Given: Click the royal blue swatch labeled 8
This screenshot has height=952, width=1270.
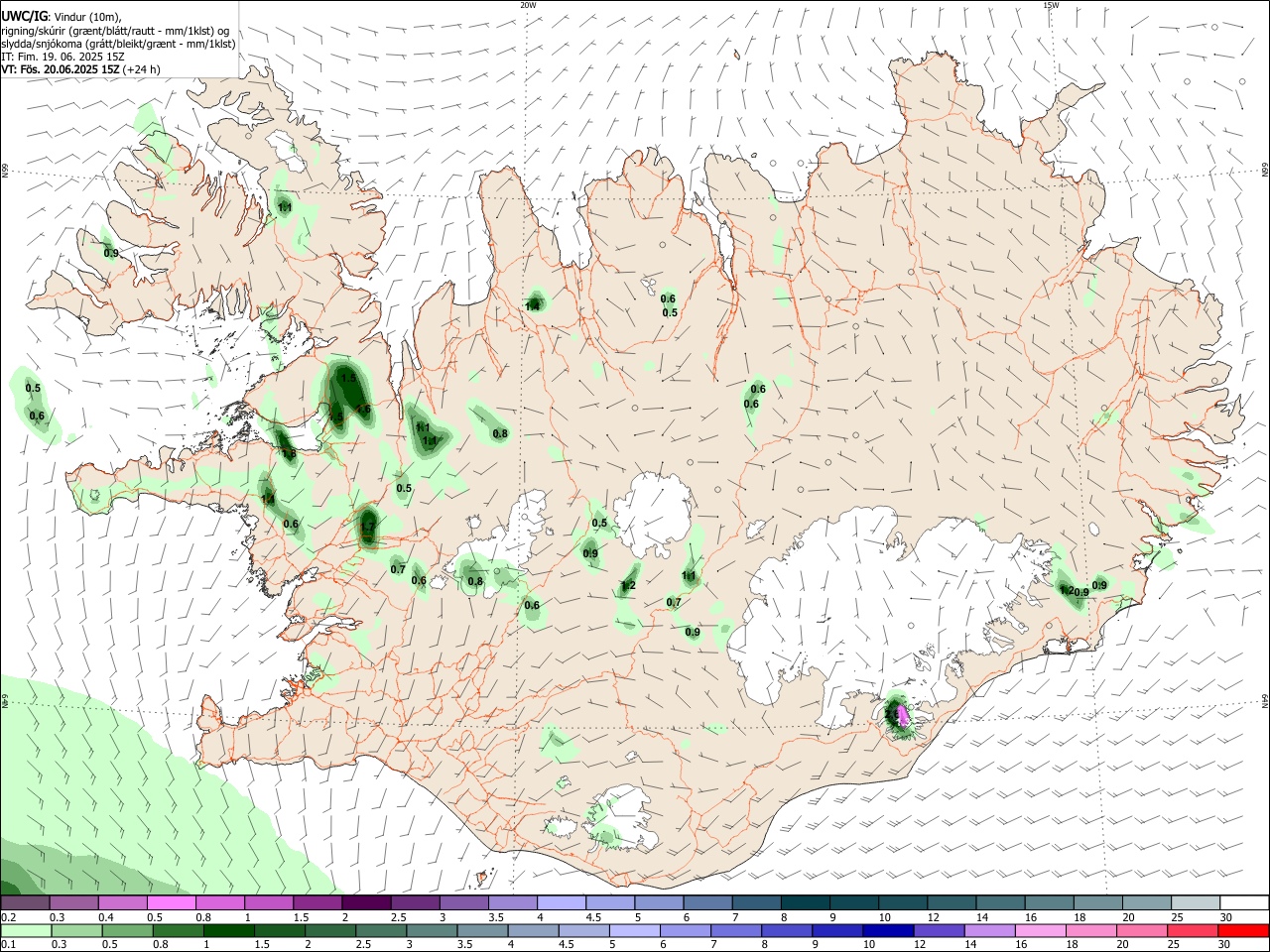Looking at the screenshot, I should (x=787, y=930).
